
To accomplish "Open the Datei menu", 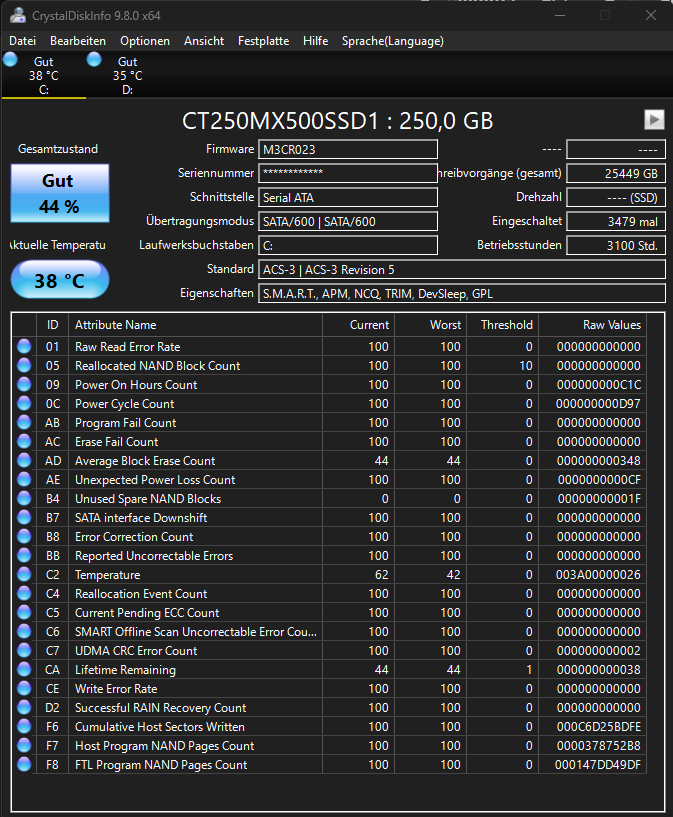I will tap(22, 41).
